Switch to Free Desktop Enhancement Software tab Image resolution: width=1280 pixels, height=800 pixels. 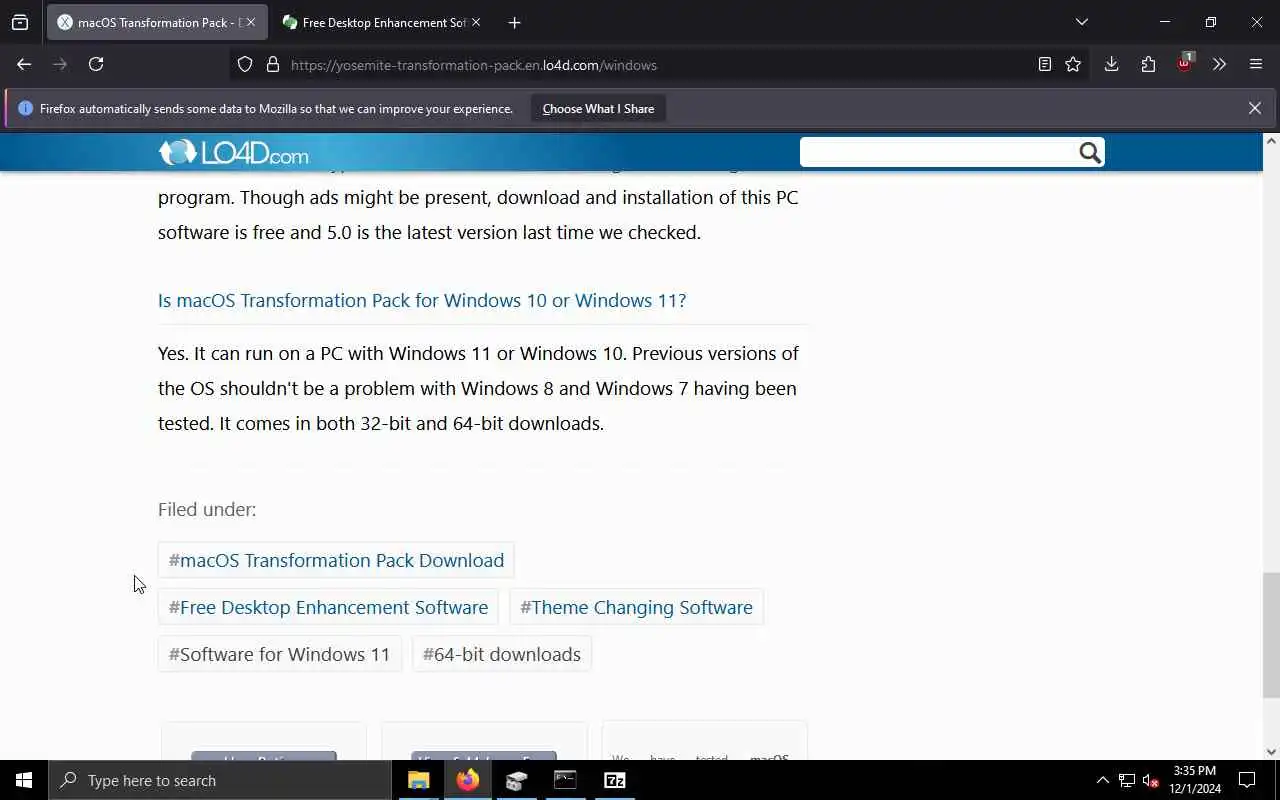tap(381, 22)
